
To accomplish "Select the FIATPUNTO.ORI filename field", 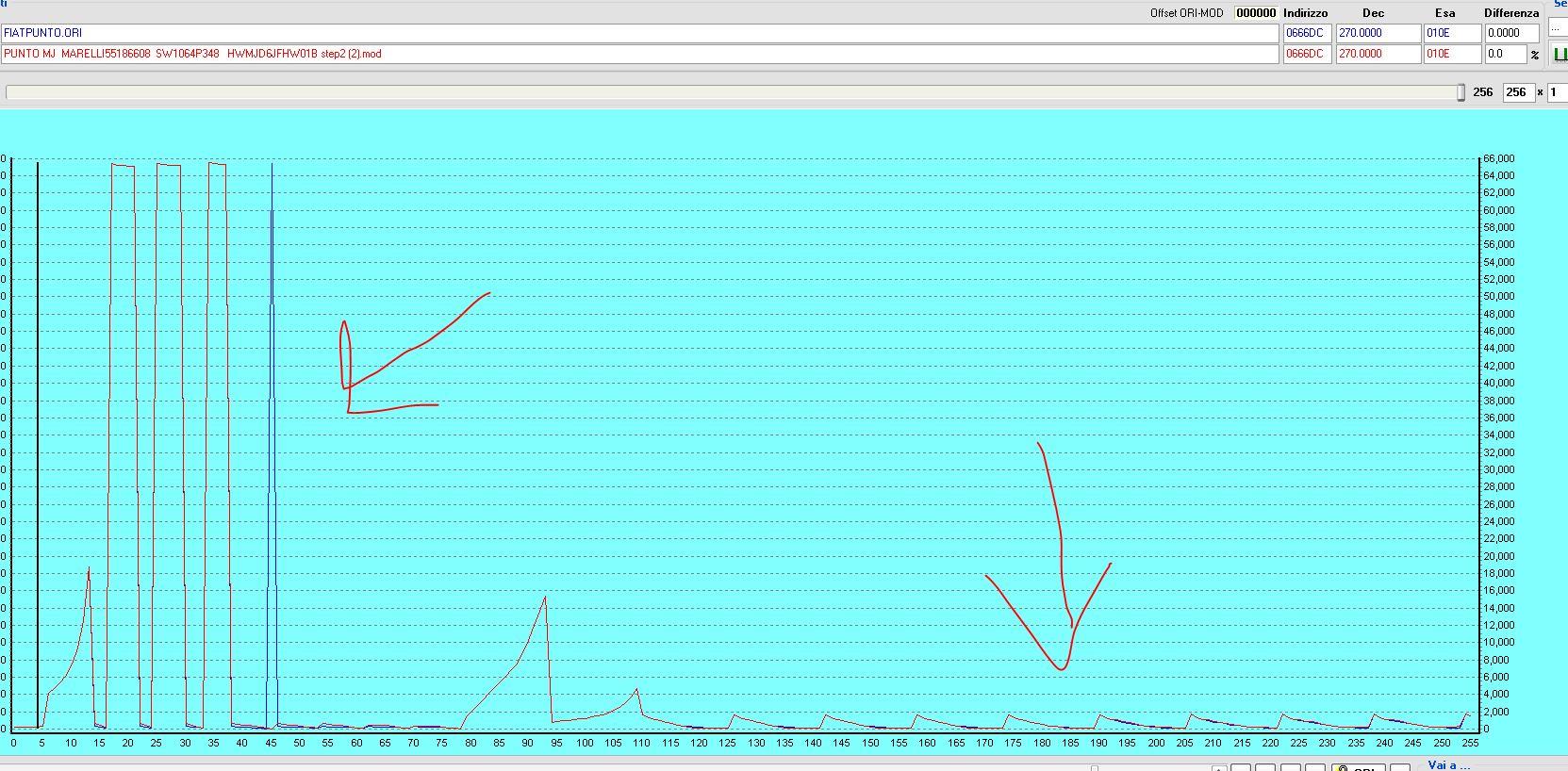I will point(639,33).
